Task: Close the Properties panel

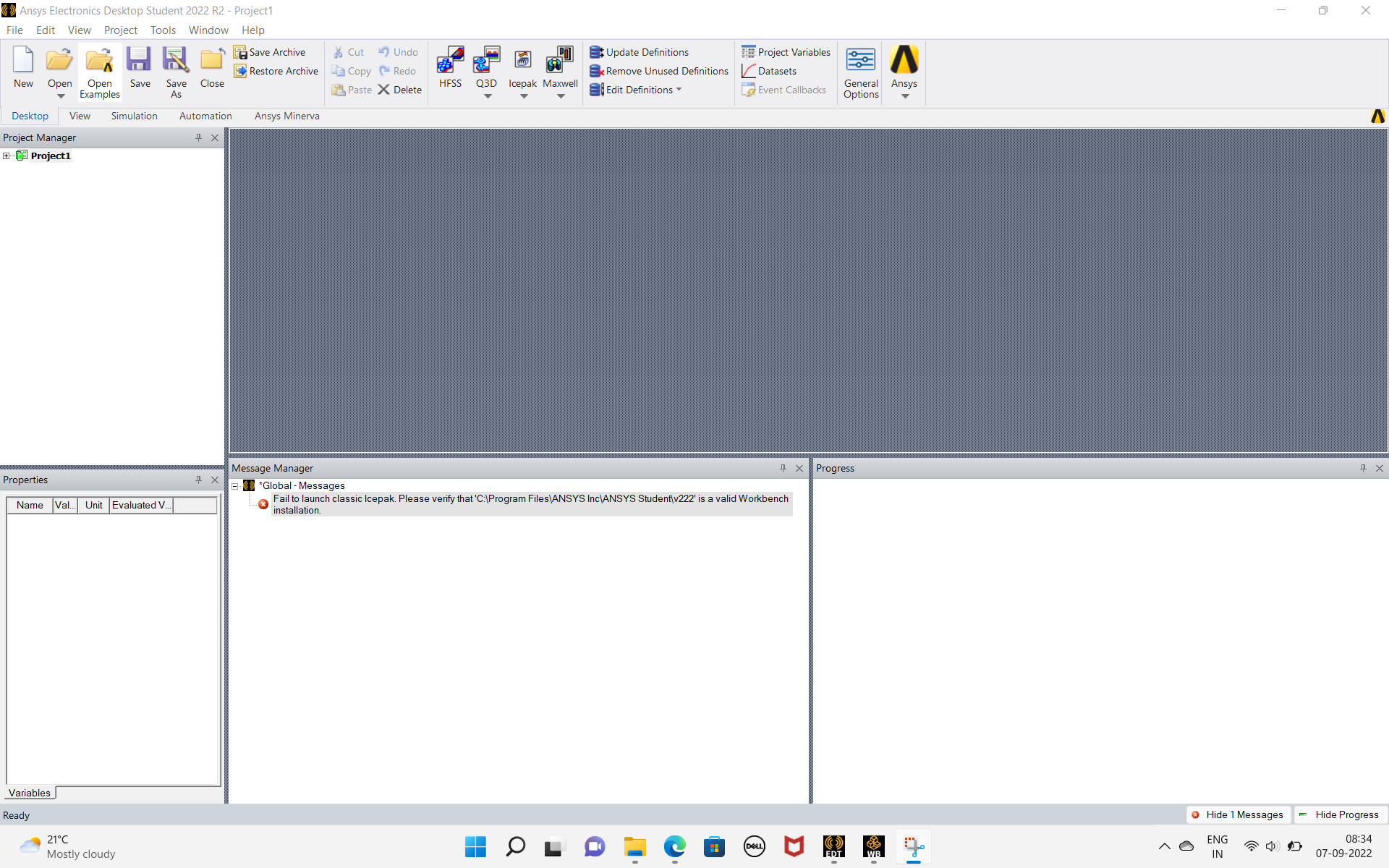Action: tap(215, 480)
